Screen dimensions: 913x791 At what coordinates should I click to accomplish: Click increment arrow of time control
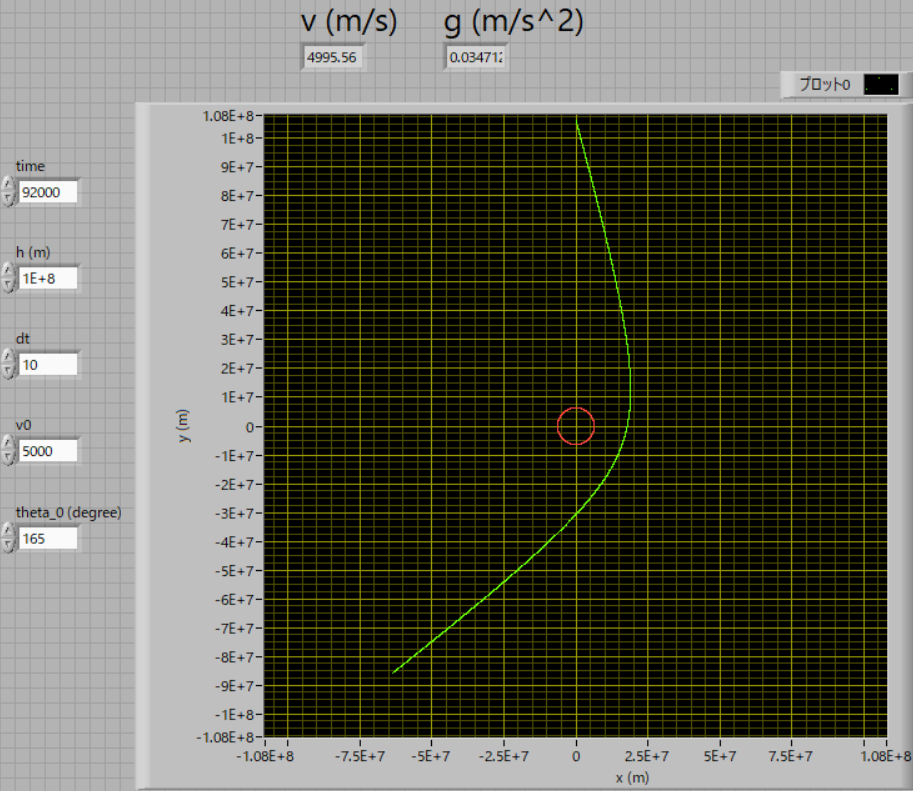pyautogui.click(x=8, y=185)
